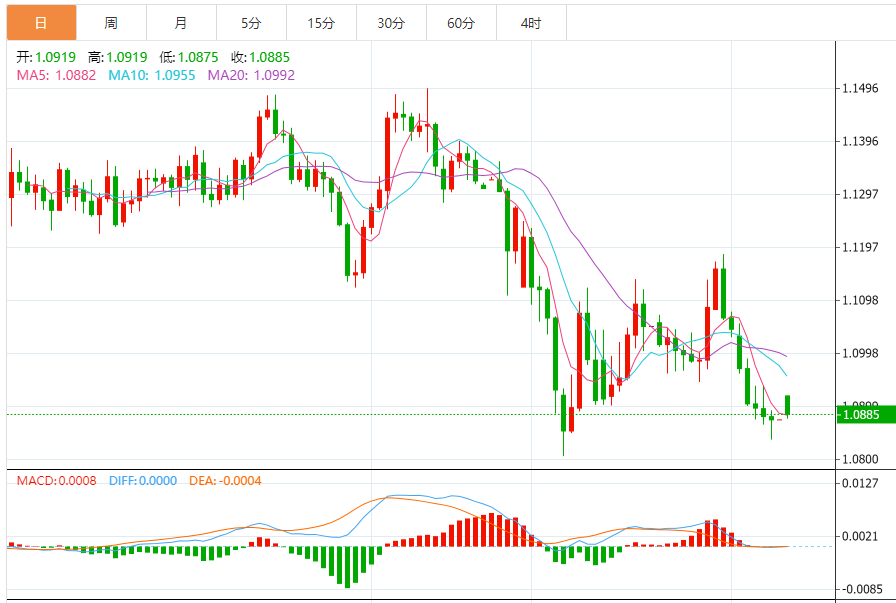Click the closing price 收:1.0885

[x=261, y=57]
